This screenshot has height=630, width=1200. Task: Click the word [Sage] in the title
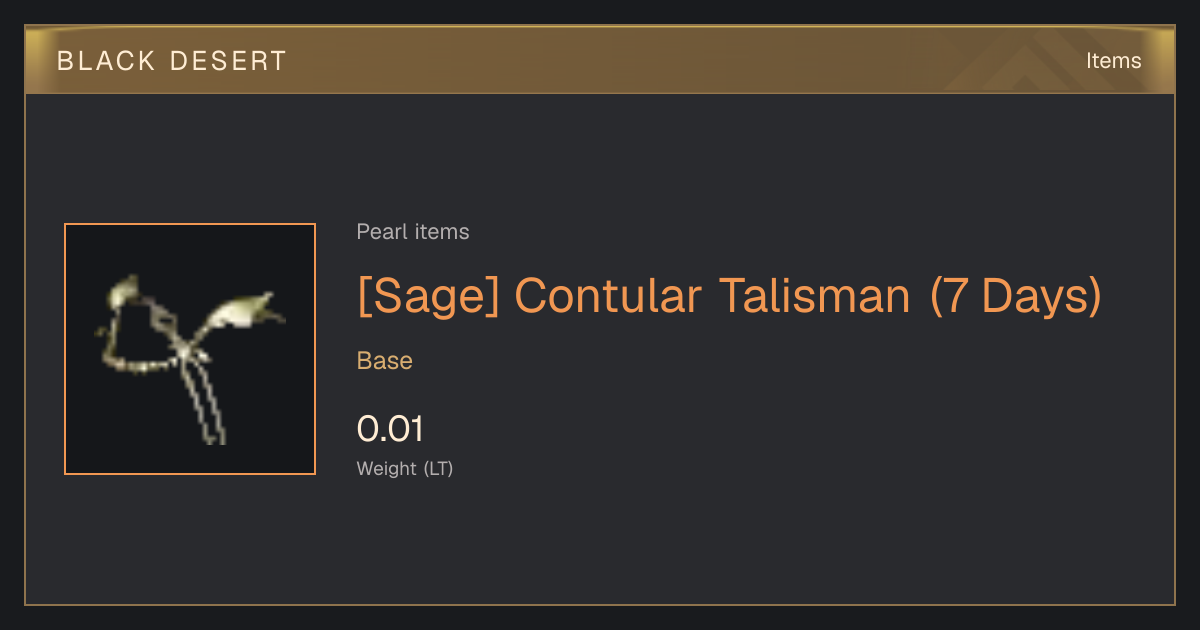pos(428,295)
